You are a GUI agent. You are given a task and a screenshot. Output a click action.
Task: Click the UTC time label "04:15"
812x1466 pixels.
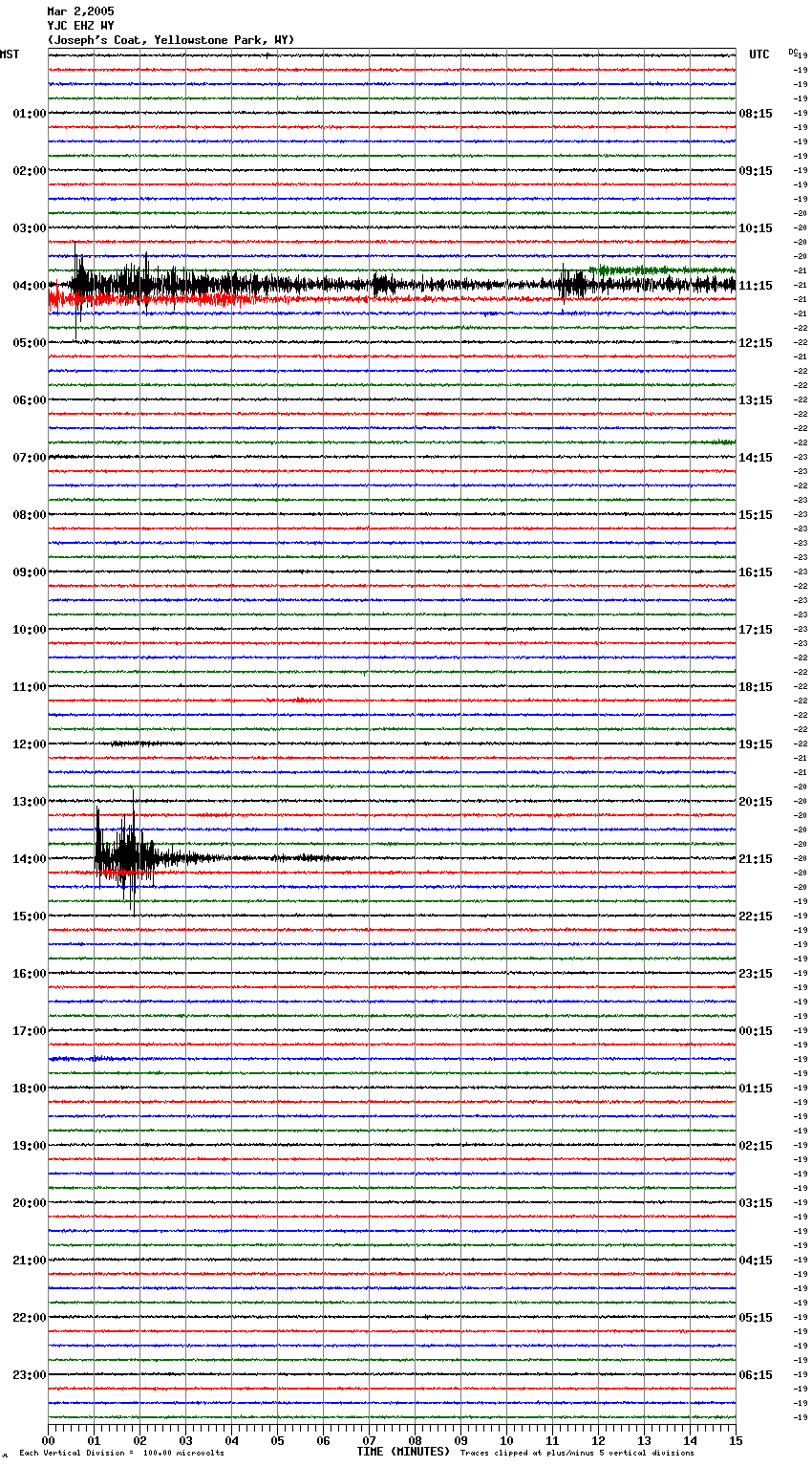756,1261
